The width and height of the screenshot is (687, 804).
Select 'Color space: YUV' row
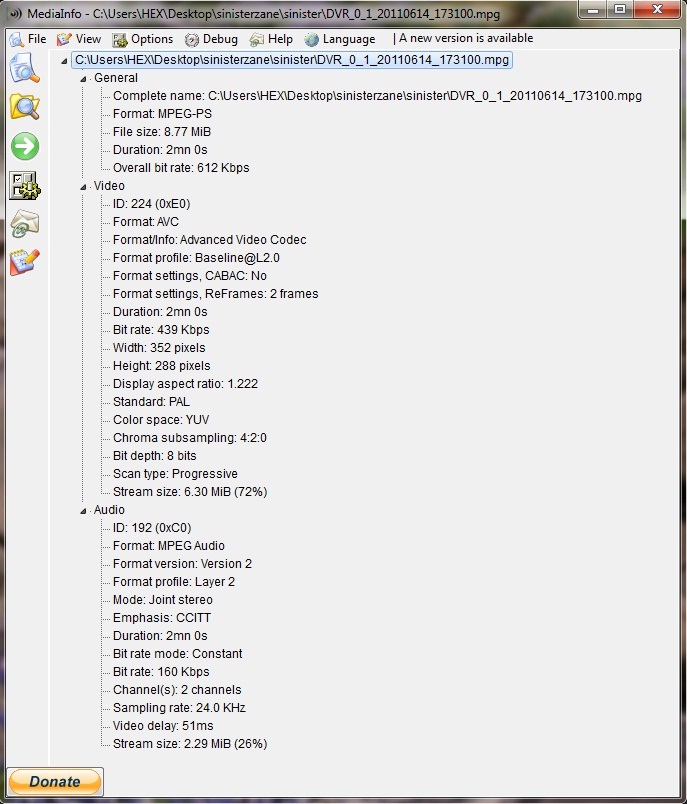tap(161, 419)
